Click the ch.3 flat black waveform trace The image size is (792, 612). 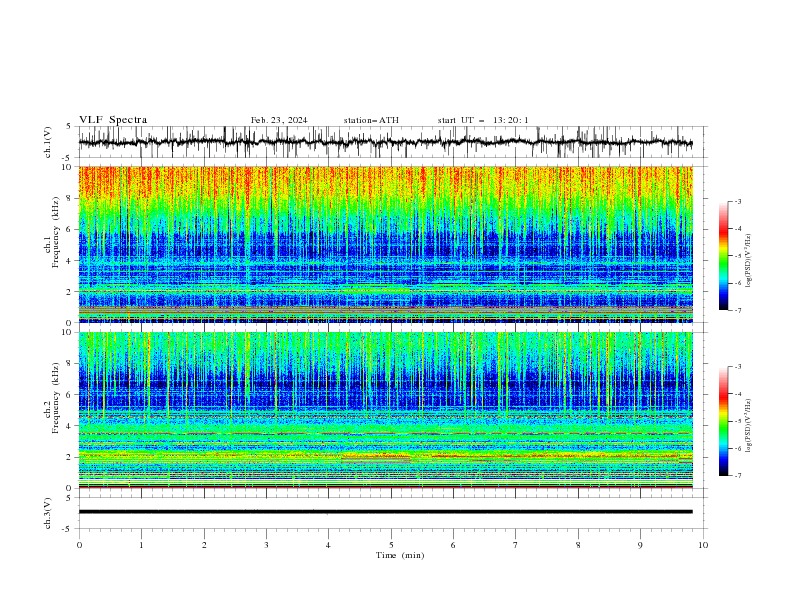pyautogui.click(x=385, y=512)
